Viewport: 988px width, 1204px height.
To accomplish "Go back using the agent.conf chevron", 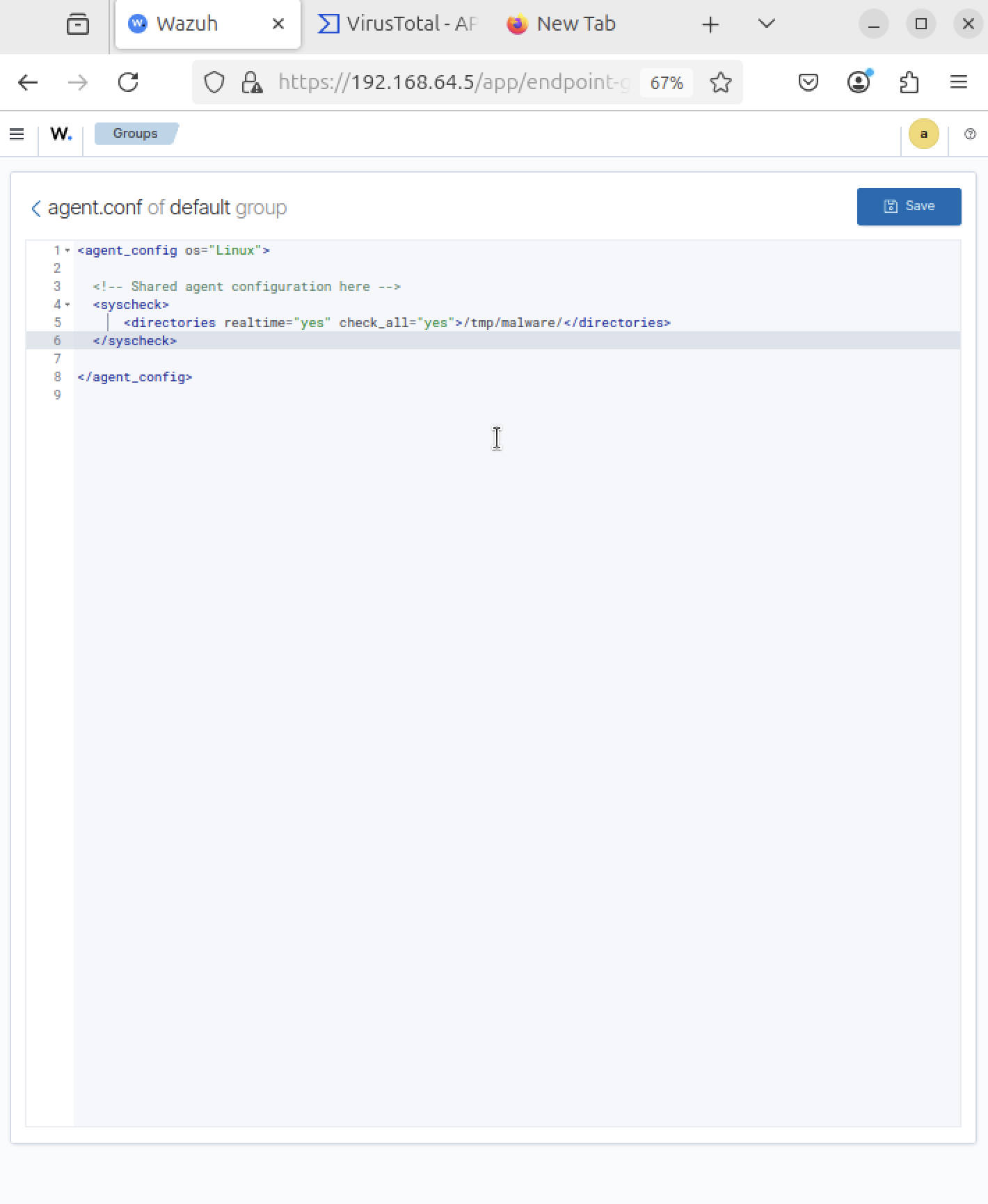I will (x=36, y=208).
